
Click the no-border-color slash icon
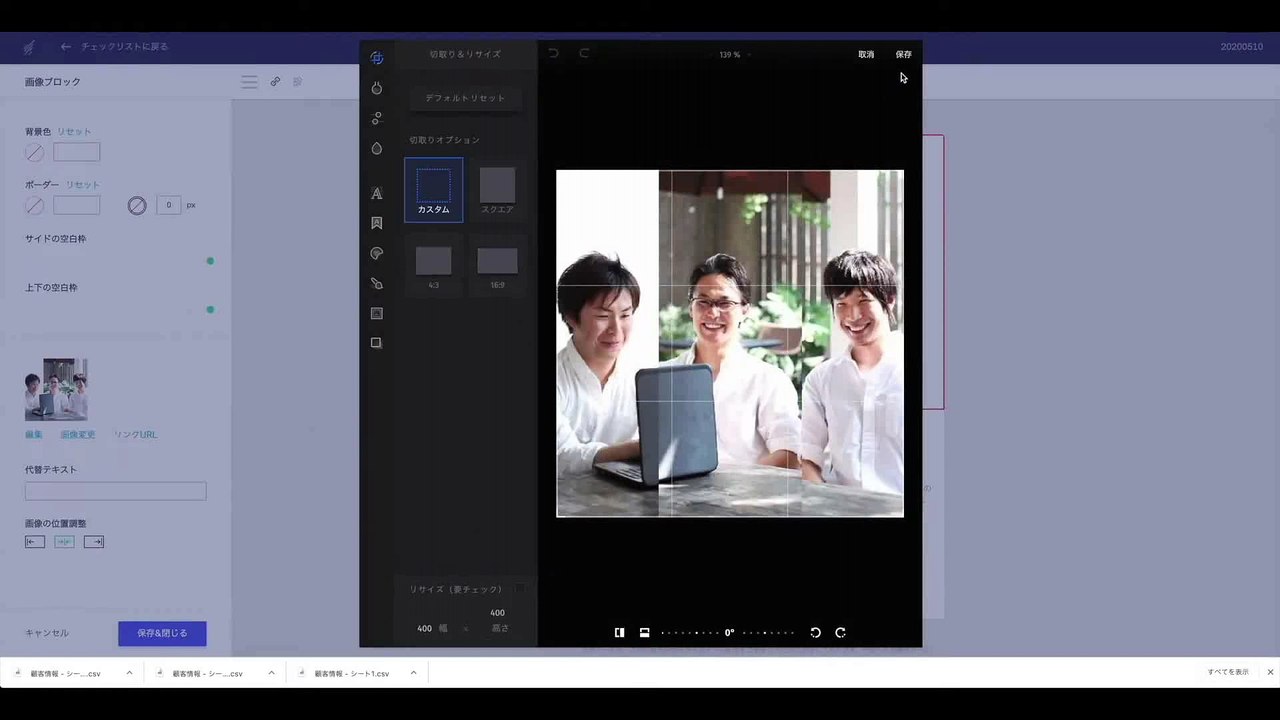pyautogui.click(x=35, y=205)
